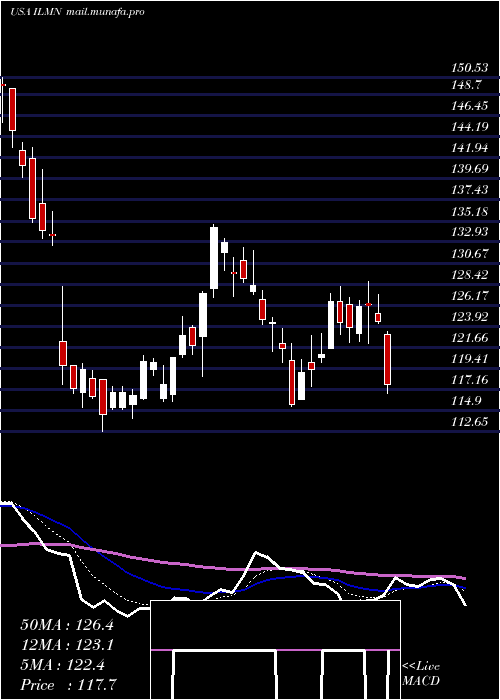Click the 141.94 price level label
Viewport: 500px width, 700px height.
pyautogui.click(x=469, y=148)
